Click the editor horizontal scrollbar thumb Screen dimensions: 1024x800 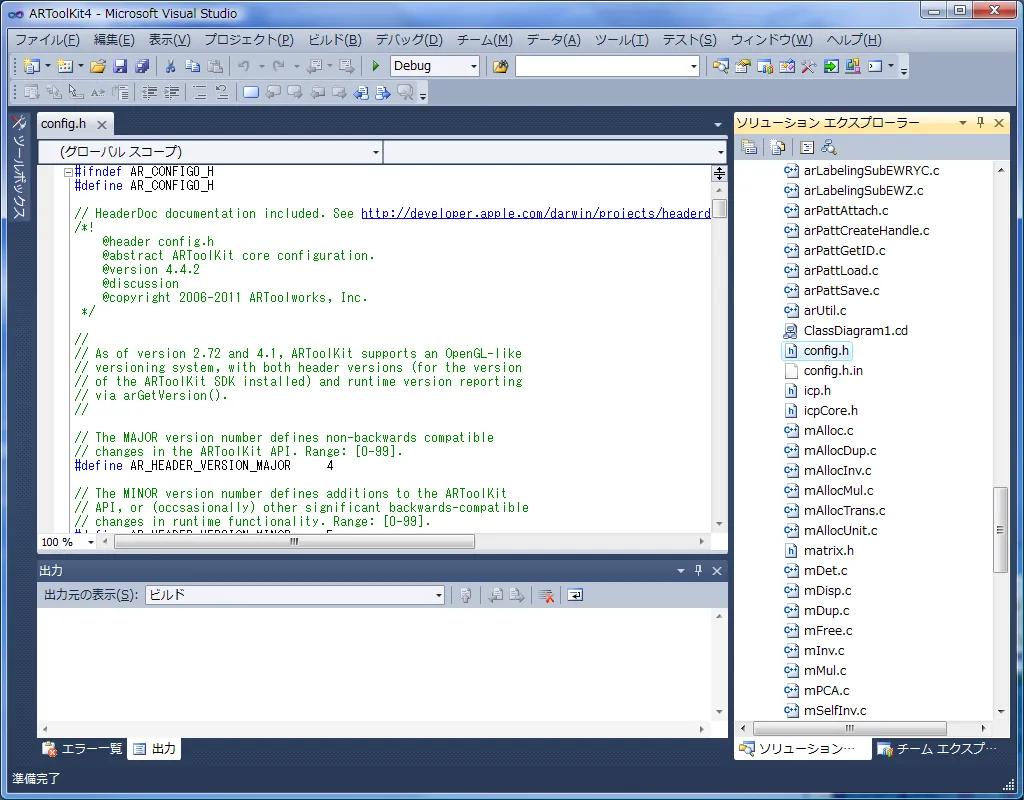pos(295,541)
